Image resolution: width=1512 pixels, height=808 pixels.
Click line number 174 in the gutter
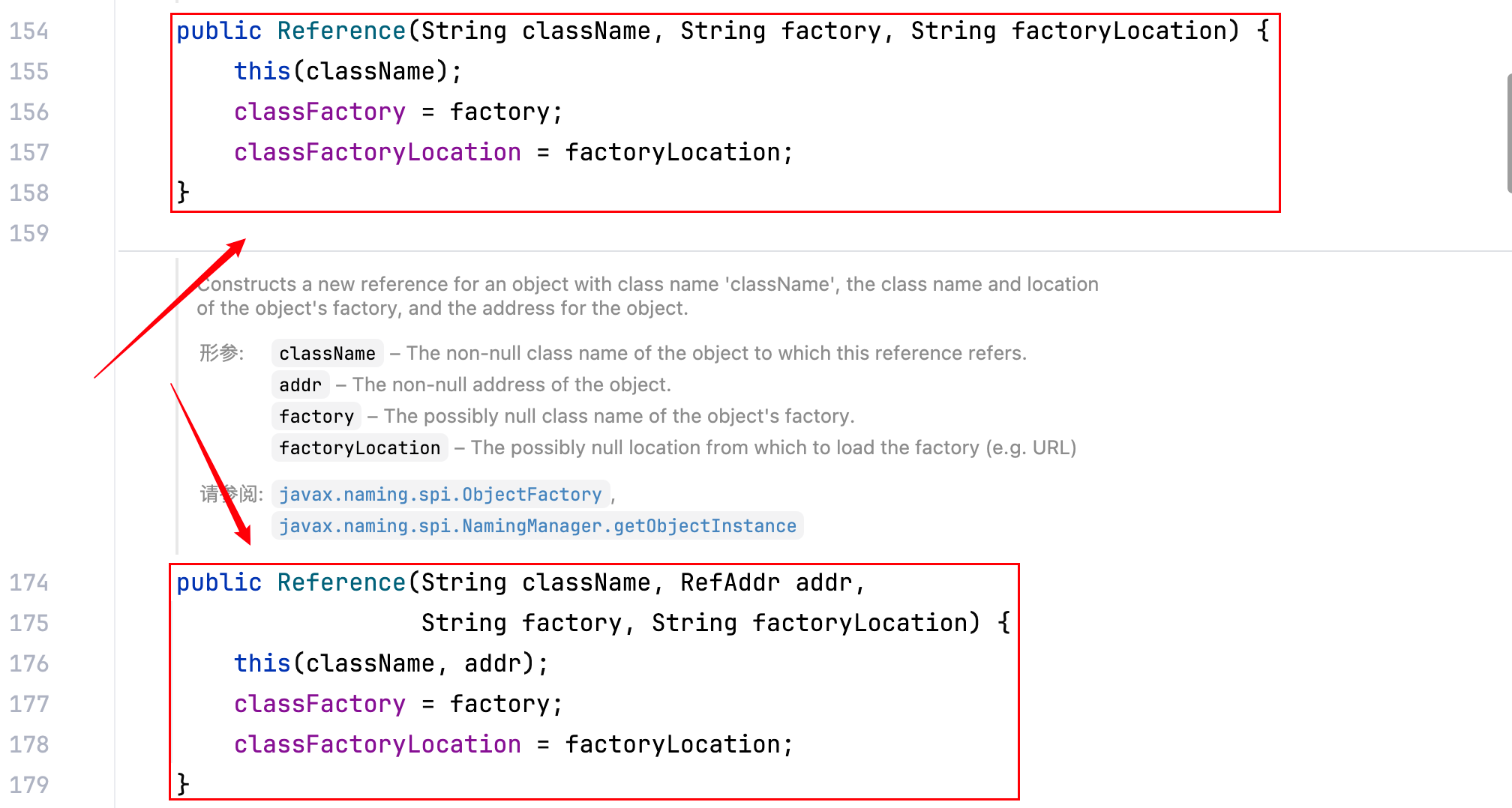coord(29,583)
